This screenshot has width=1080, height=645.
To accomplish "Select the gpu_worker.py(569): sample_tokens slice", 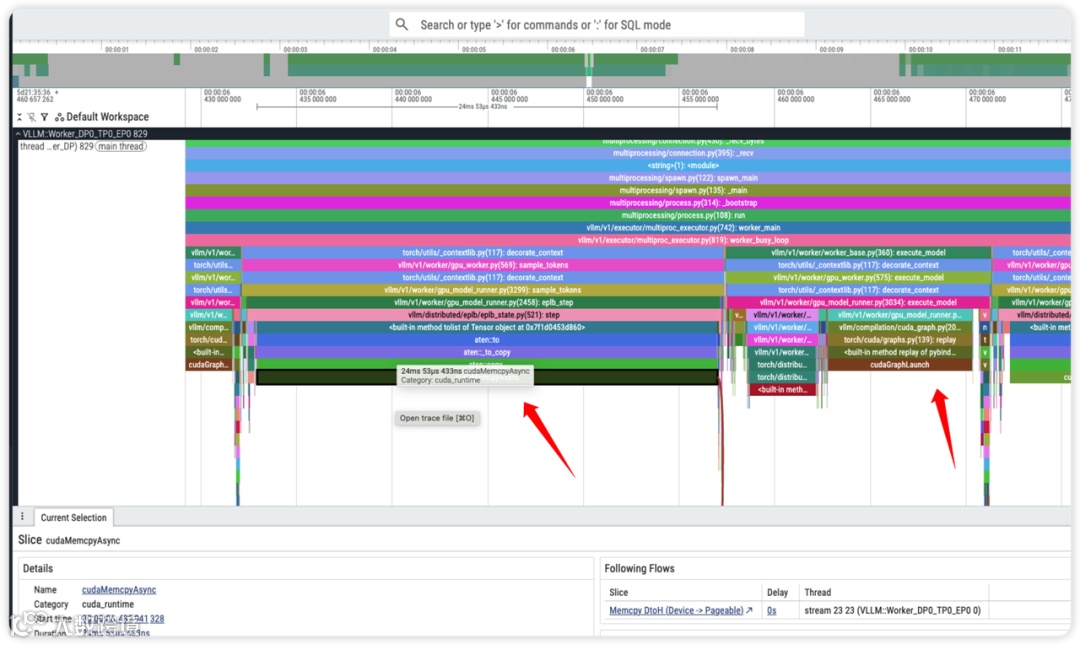I will (x=482, y=265).
